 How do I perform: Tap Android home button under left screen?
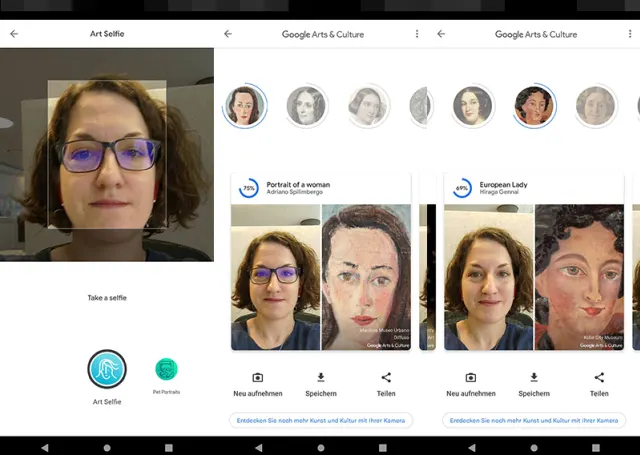(x=107, y=448)
